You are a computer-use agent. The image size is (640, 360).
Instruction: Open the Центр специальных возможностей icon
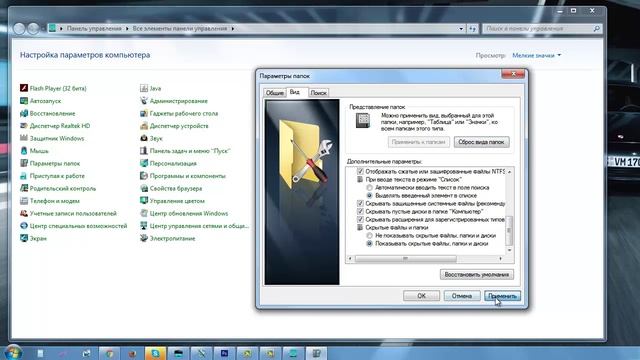click(x=24, y=226)
